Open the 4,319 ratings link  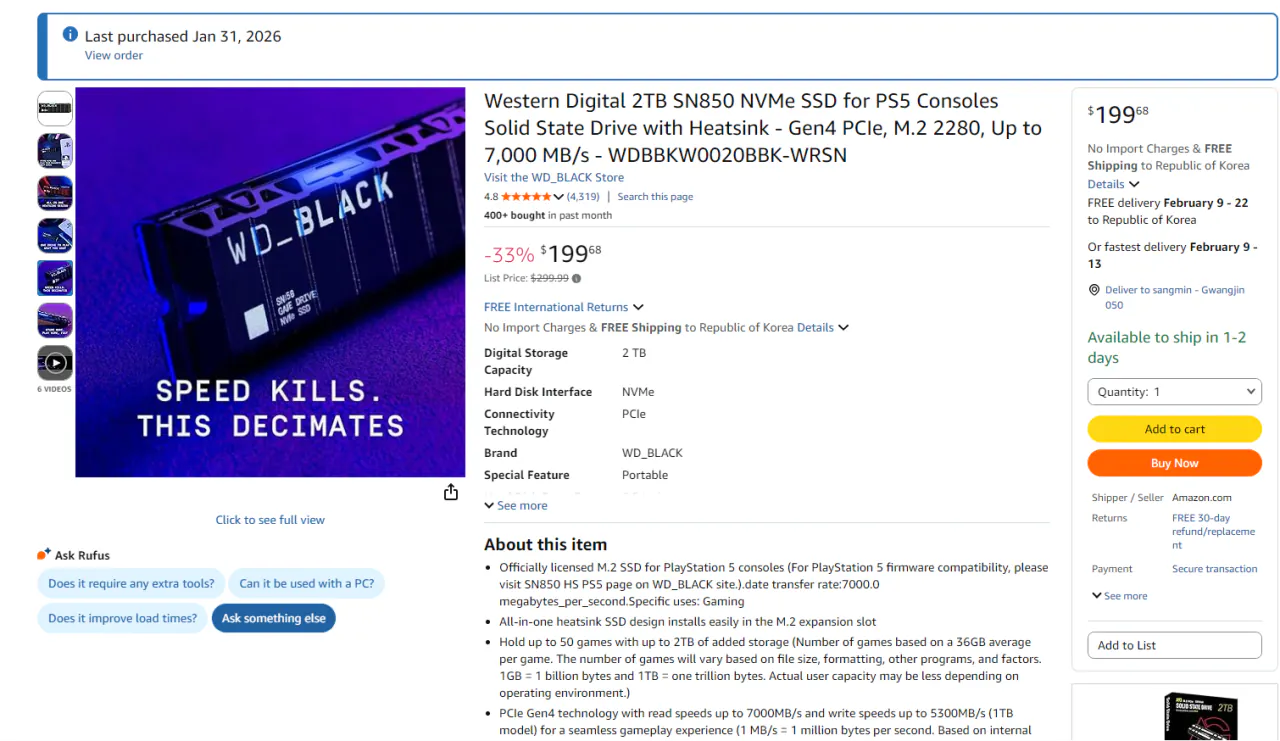[582, 197]
